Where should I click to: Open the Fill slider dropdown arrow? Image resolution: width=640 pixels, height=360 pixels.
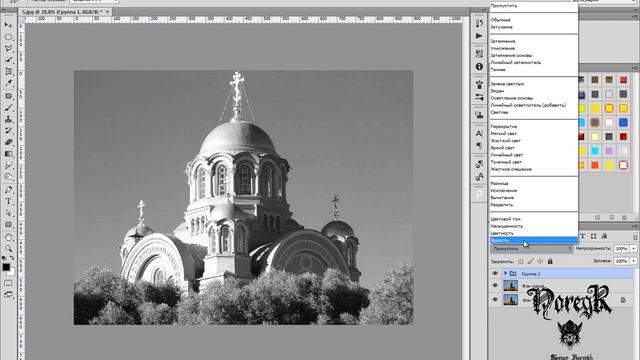(x=633, y=261)
